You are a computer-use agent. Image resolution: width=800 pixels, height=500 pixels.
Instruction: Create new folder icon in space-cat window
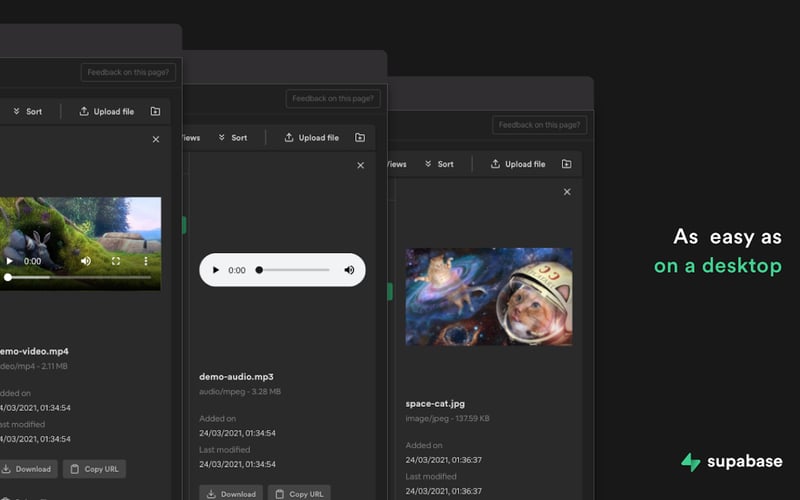pyautogui.click(x=566, y=164)
